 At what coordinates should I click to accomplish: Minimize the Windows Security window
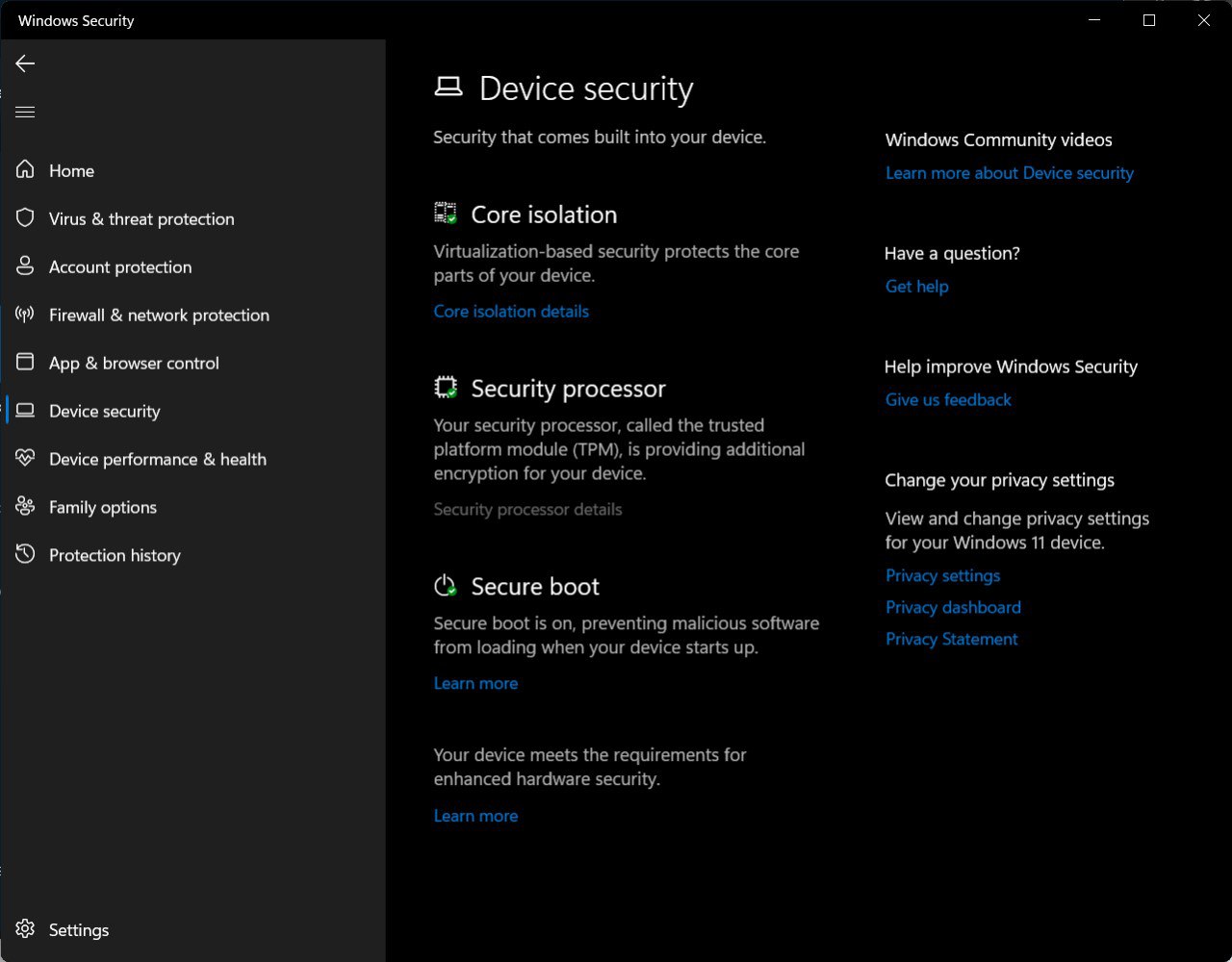1094,20
